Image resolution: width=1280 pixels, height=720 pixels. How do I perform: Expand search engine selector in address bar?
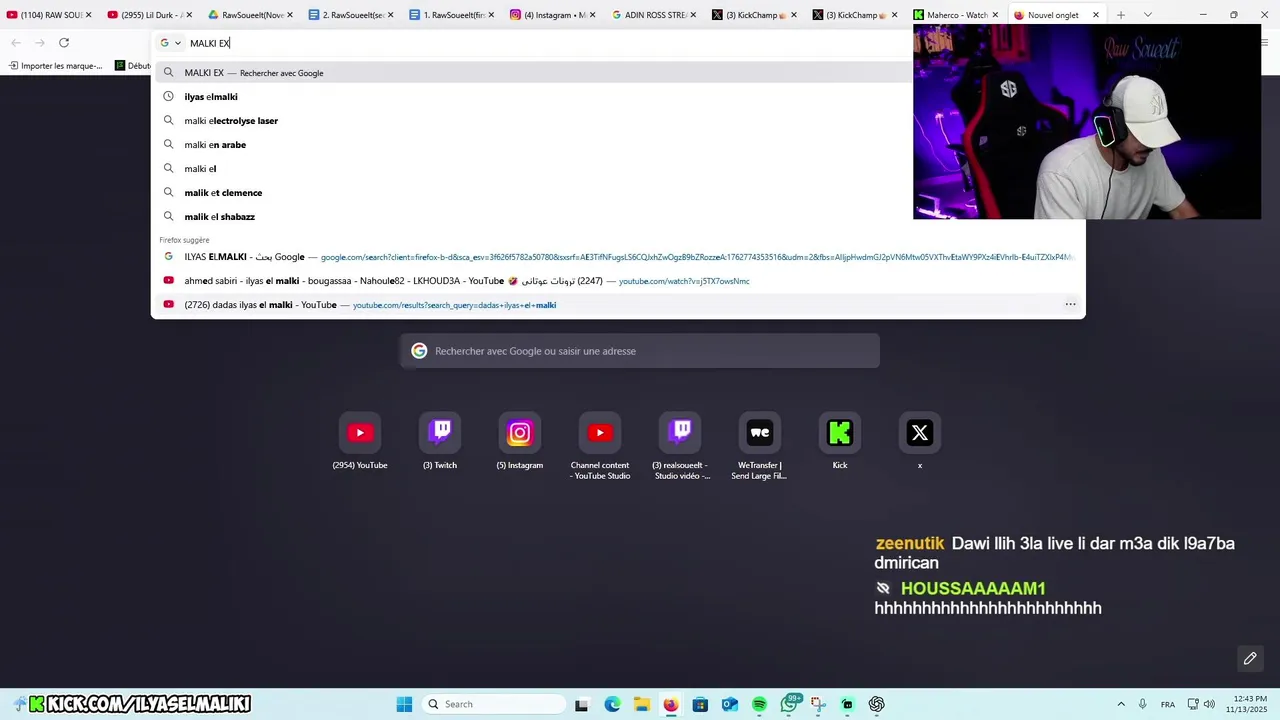[170, 43]
